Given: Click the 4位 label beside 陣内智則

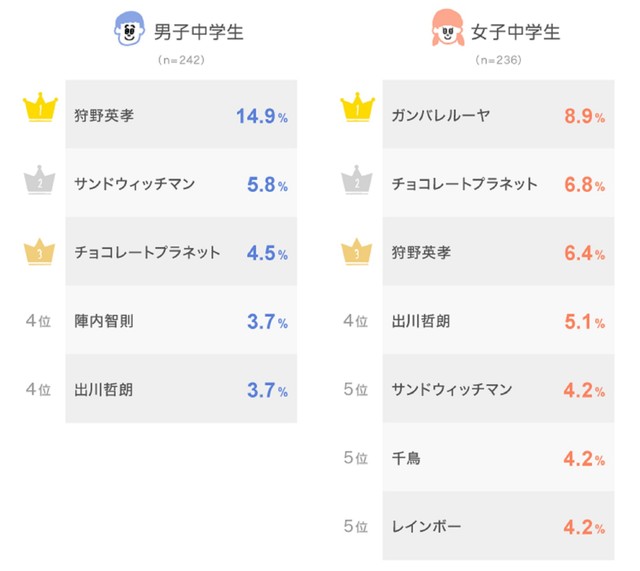Looking at the screenshot, I should coord(38,321).
